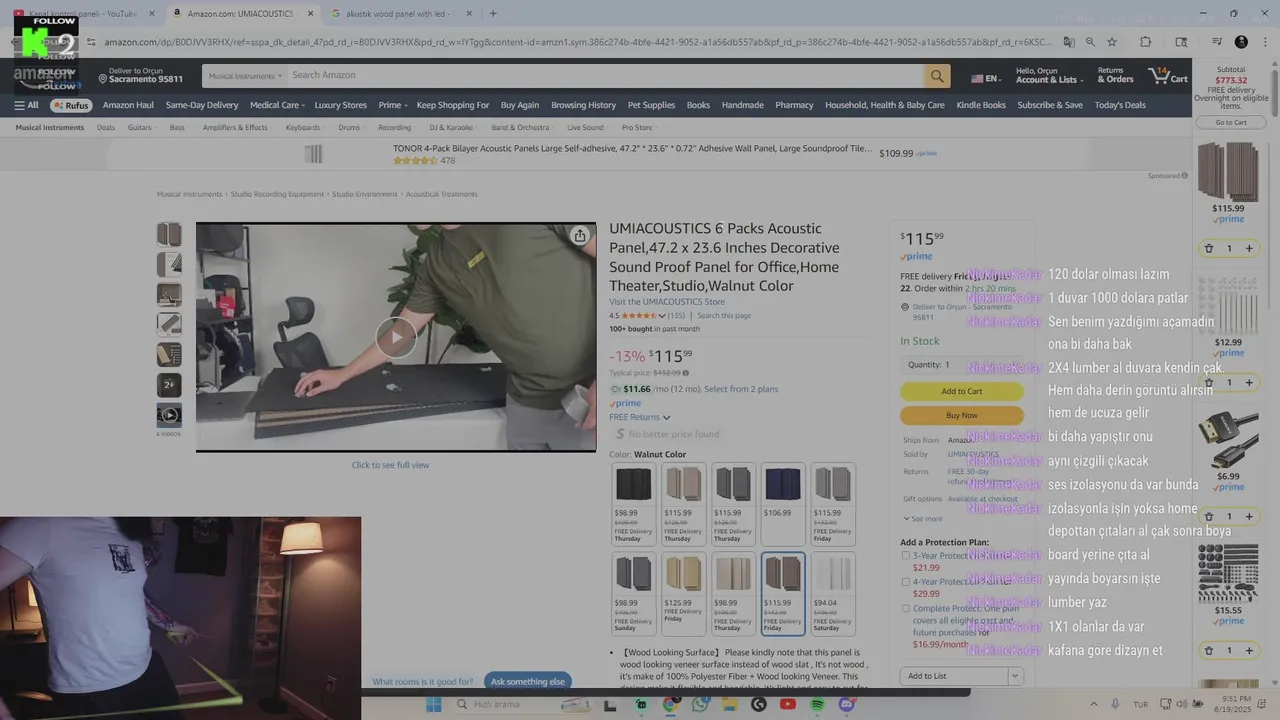Open Account & Lists dropdown

tap(1049, 76)
